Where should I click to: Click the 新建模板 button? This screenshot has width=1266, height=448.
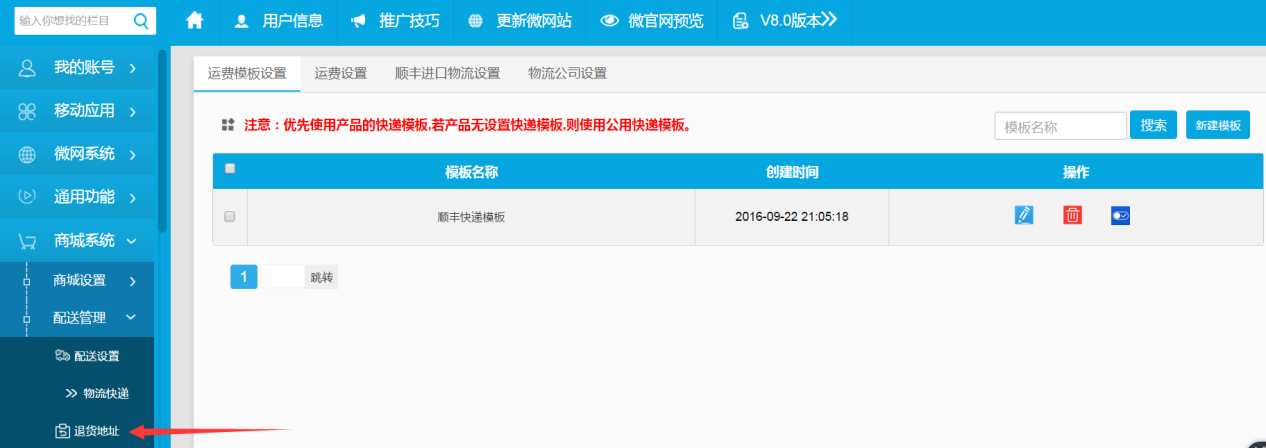coord(1218,125)
